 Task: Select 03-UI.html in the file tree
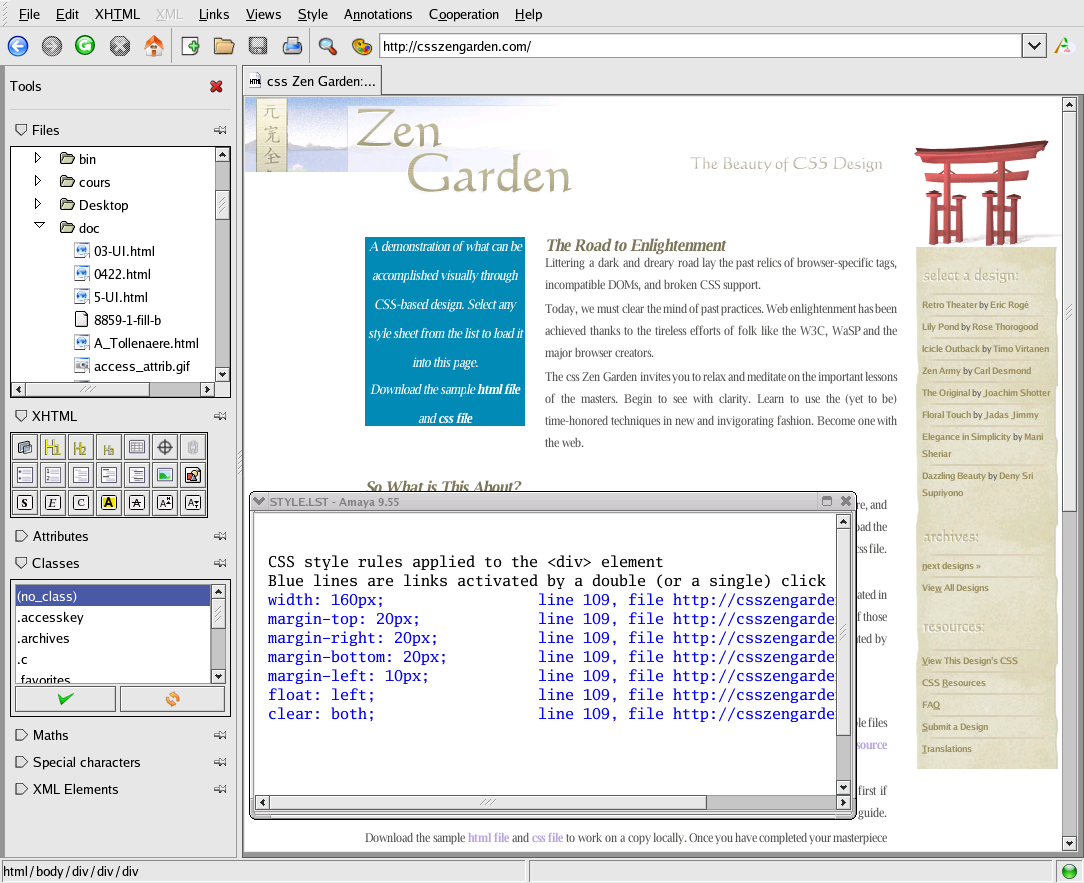(124, 251)
